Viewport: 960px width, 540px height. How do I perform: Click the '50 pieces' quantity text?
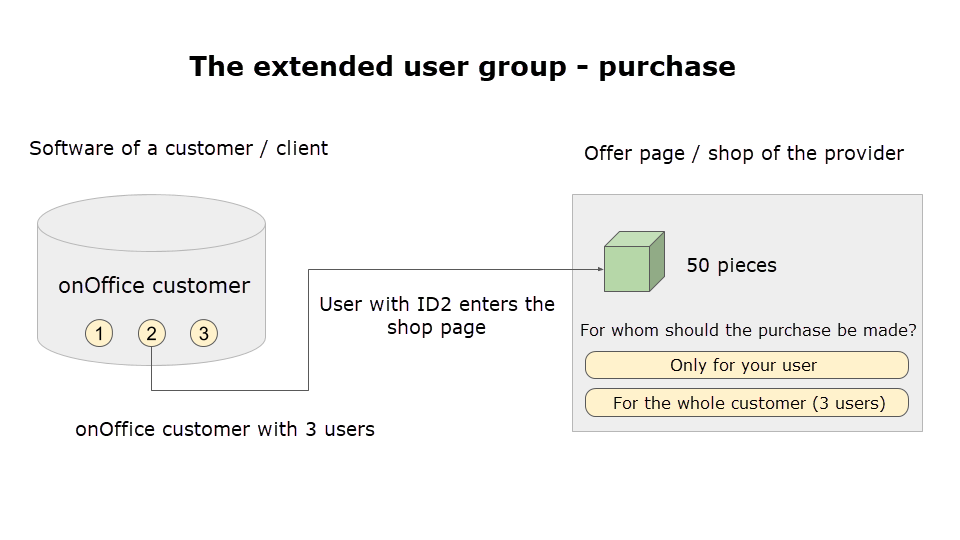(x=731, y=265)
